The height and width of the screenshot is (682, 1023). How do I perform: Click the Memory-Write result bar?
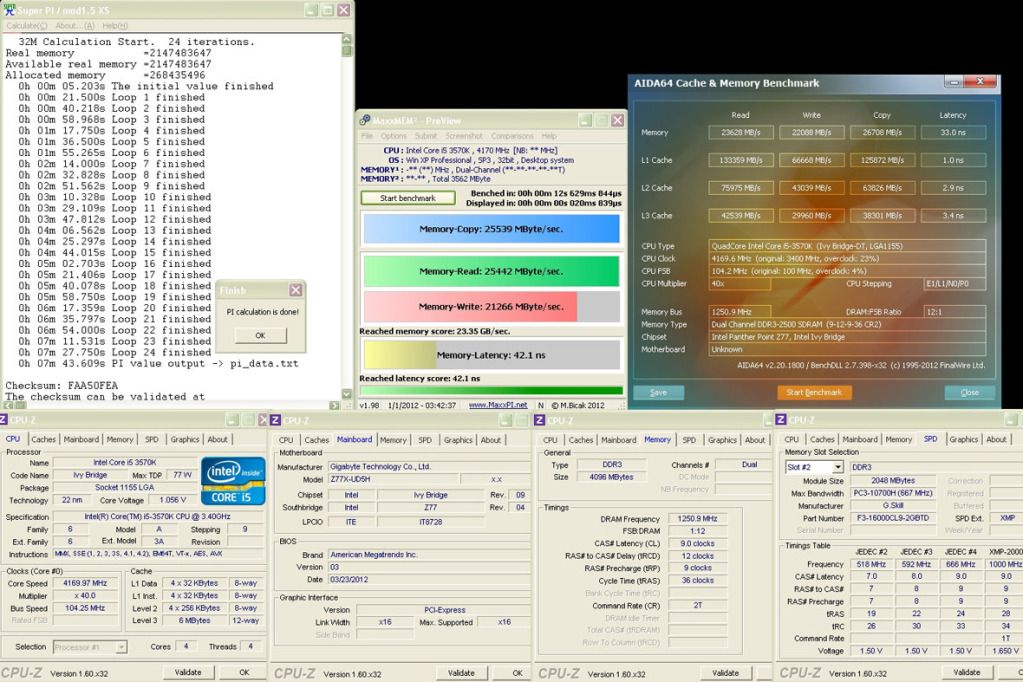(x=491, y=307)
